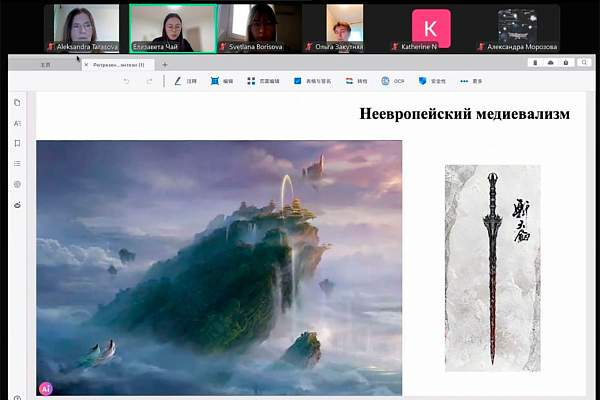This screenshot has width=600, height=400.
Task: Select Ольга Закутняя's video tile
Action: [344, 28]
